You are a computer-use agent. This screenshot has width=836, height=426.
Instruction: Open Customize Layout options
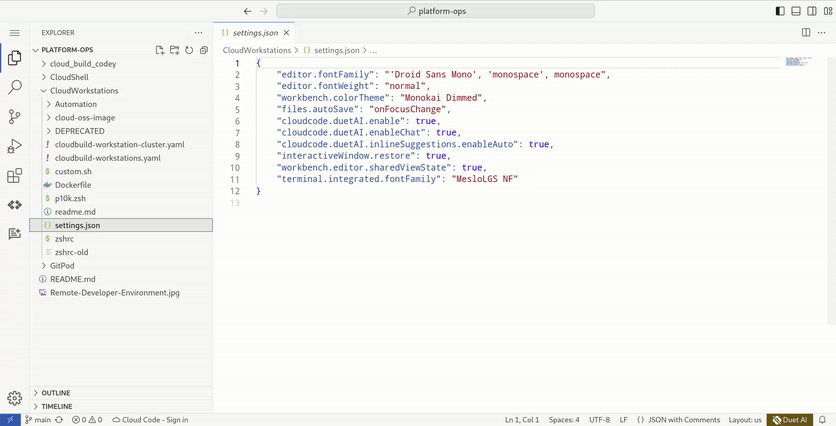coord(827,11)
